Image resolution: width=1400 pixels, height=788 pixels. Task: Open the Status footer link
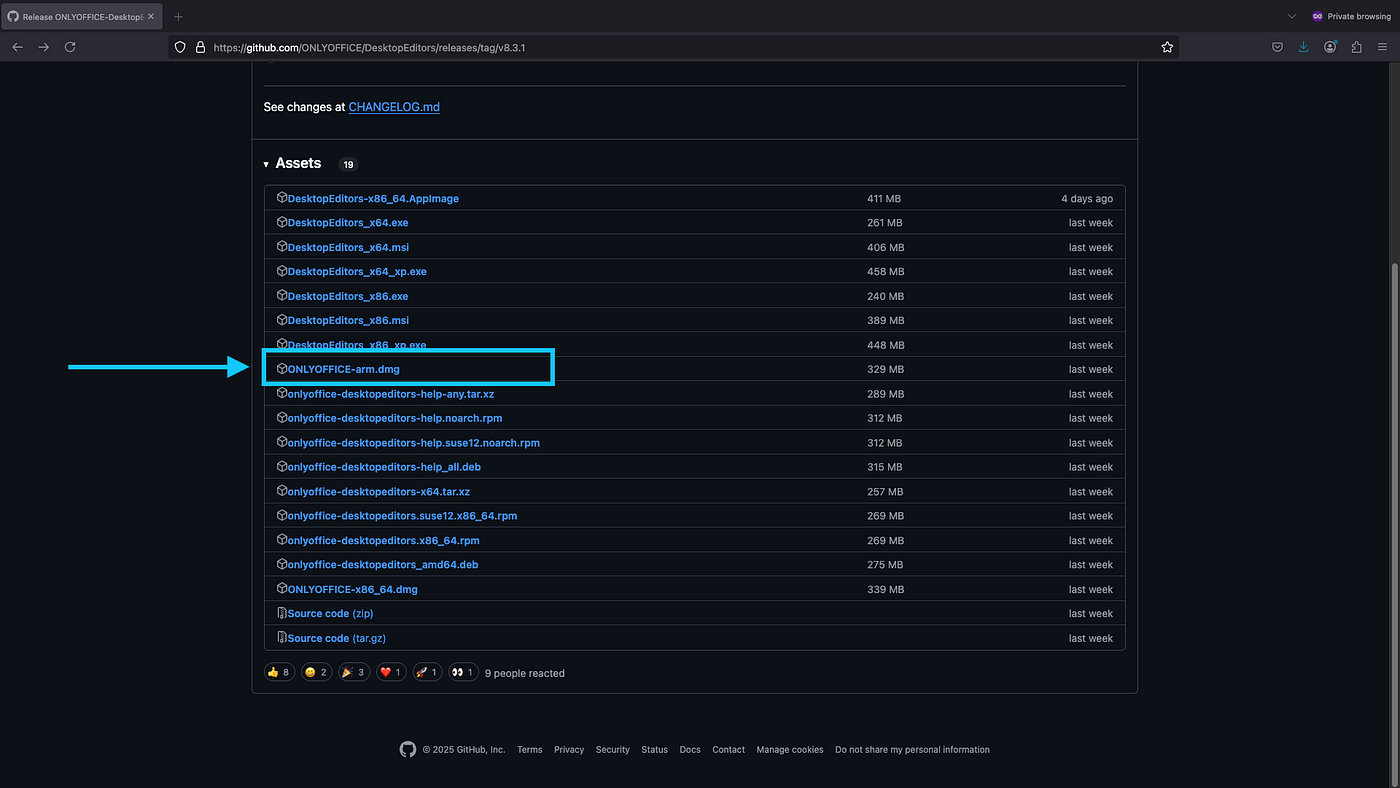655,750
